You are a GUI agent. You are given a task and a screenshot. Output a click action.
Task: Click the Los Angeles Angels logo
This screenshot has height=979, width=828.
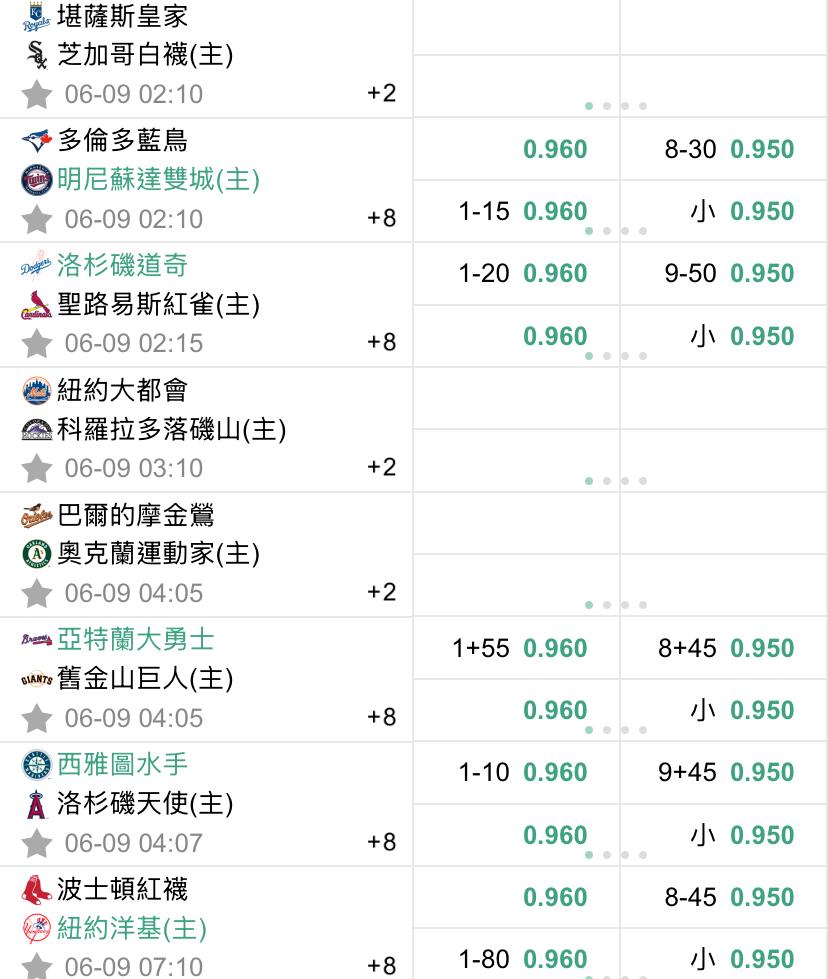click(x=36, y=804)
